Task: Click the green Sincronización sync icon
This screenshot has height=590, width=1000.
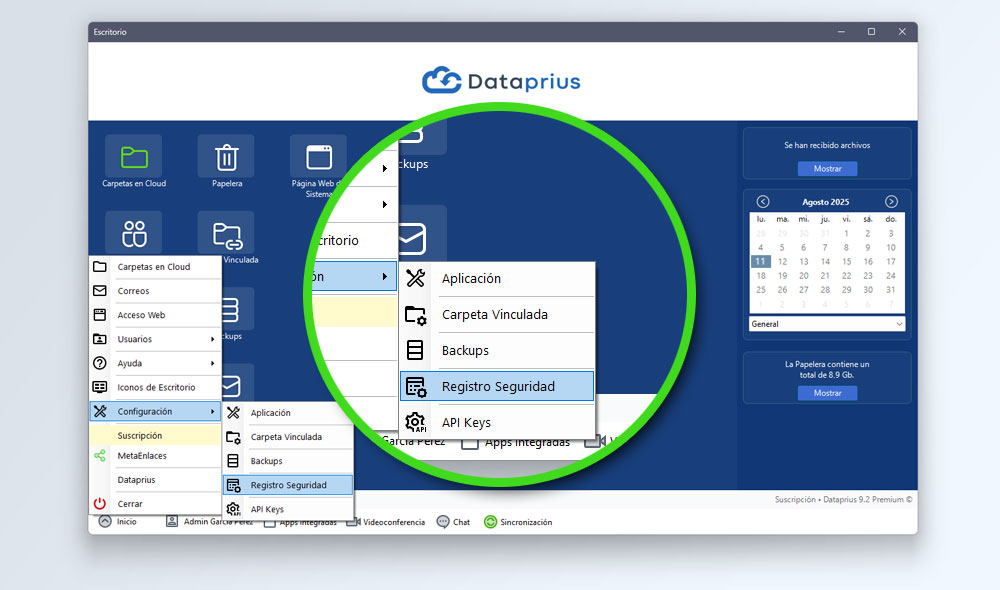Action: 490,522
